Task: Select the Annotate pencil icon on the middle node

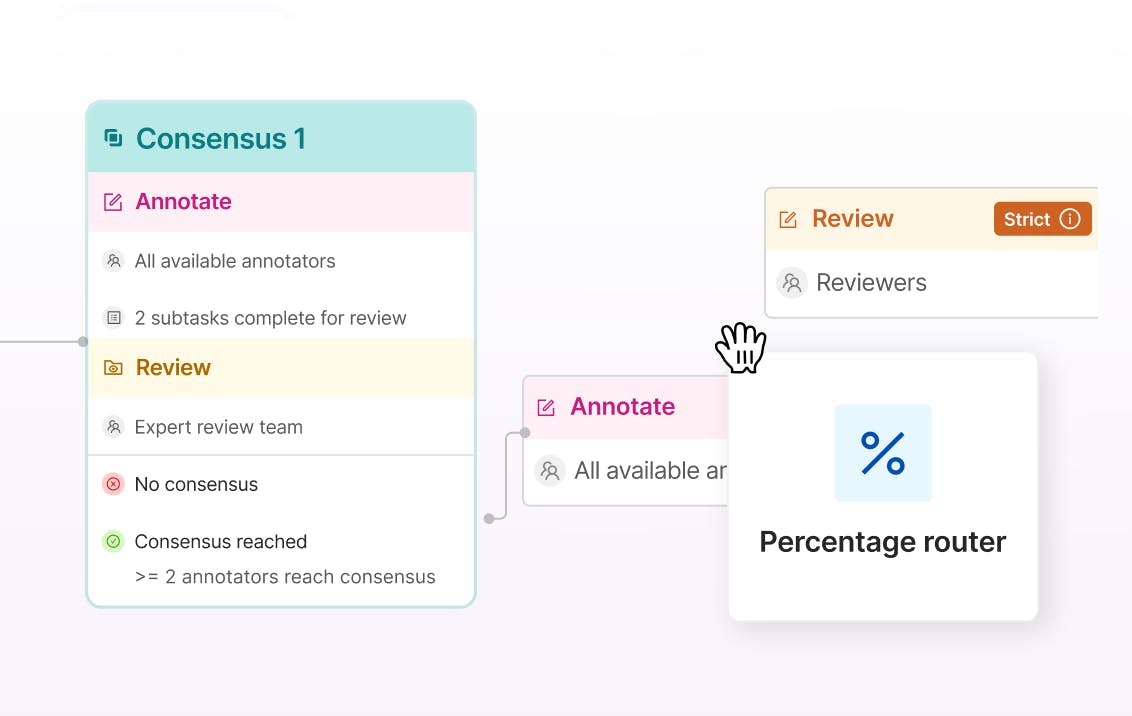Action: pyautogui.click(x=547, y=407)
